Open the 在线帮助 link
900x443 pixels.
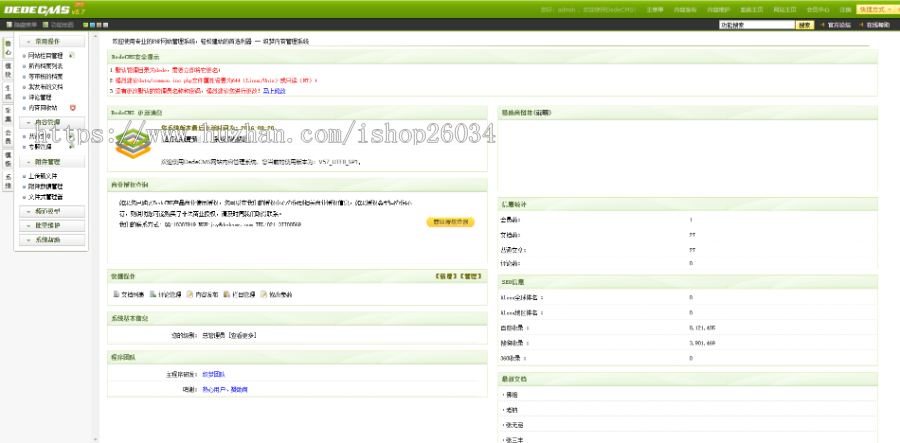click(x=879, y=25)
